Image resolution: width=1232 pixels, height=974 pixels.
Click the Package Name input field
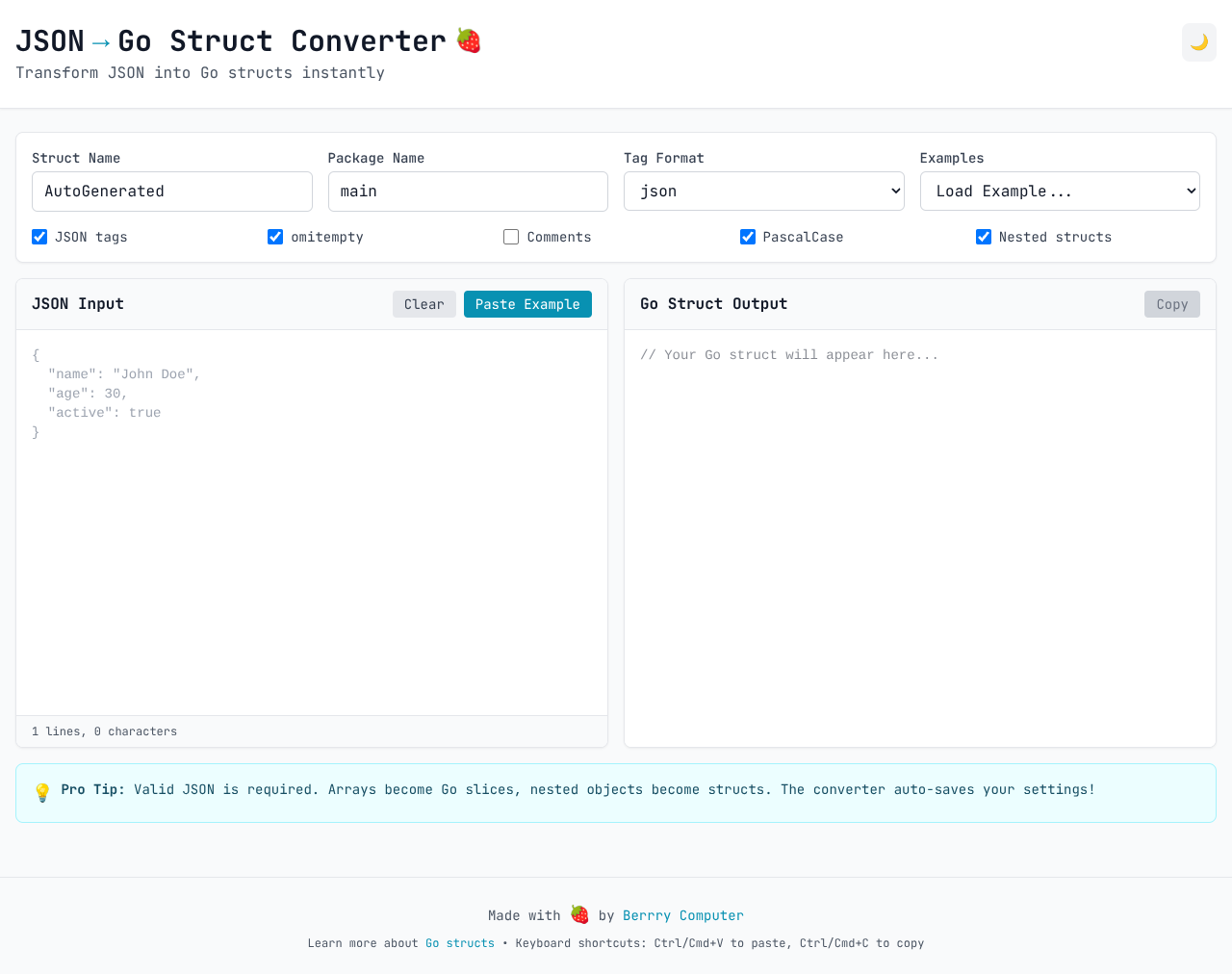[468, 191]
